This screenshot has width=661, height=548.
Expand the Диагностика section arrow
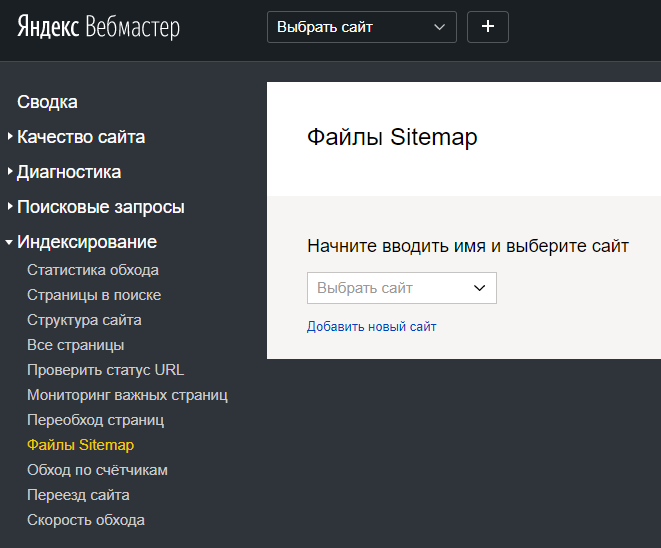click(x=10, y=172)
